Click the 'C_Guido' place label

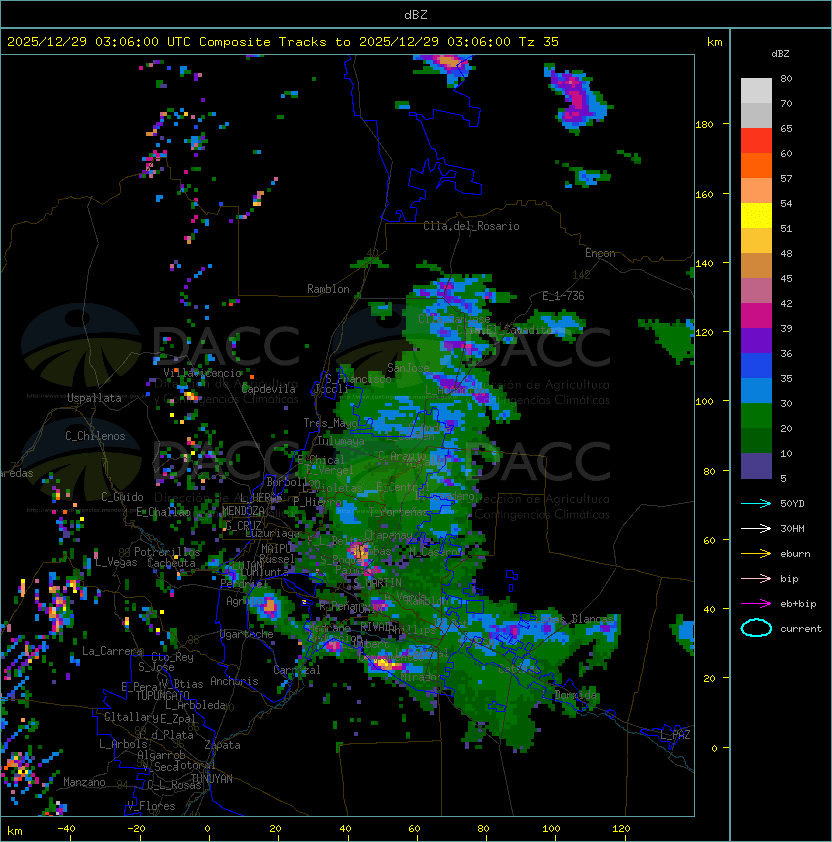[x=122, y=497]
